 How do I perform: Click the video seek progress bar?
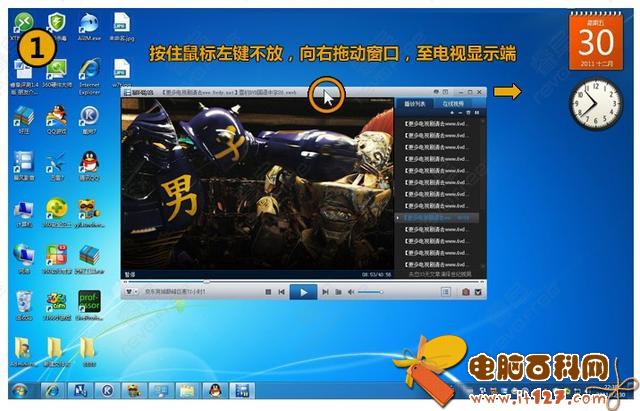pos(303,282)
